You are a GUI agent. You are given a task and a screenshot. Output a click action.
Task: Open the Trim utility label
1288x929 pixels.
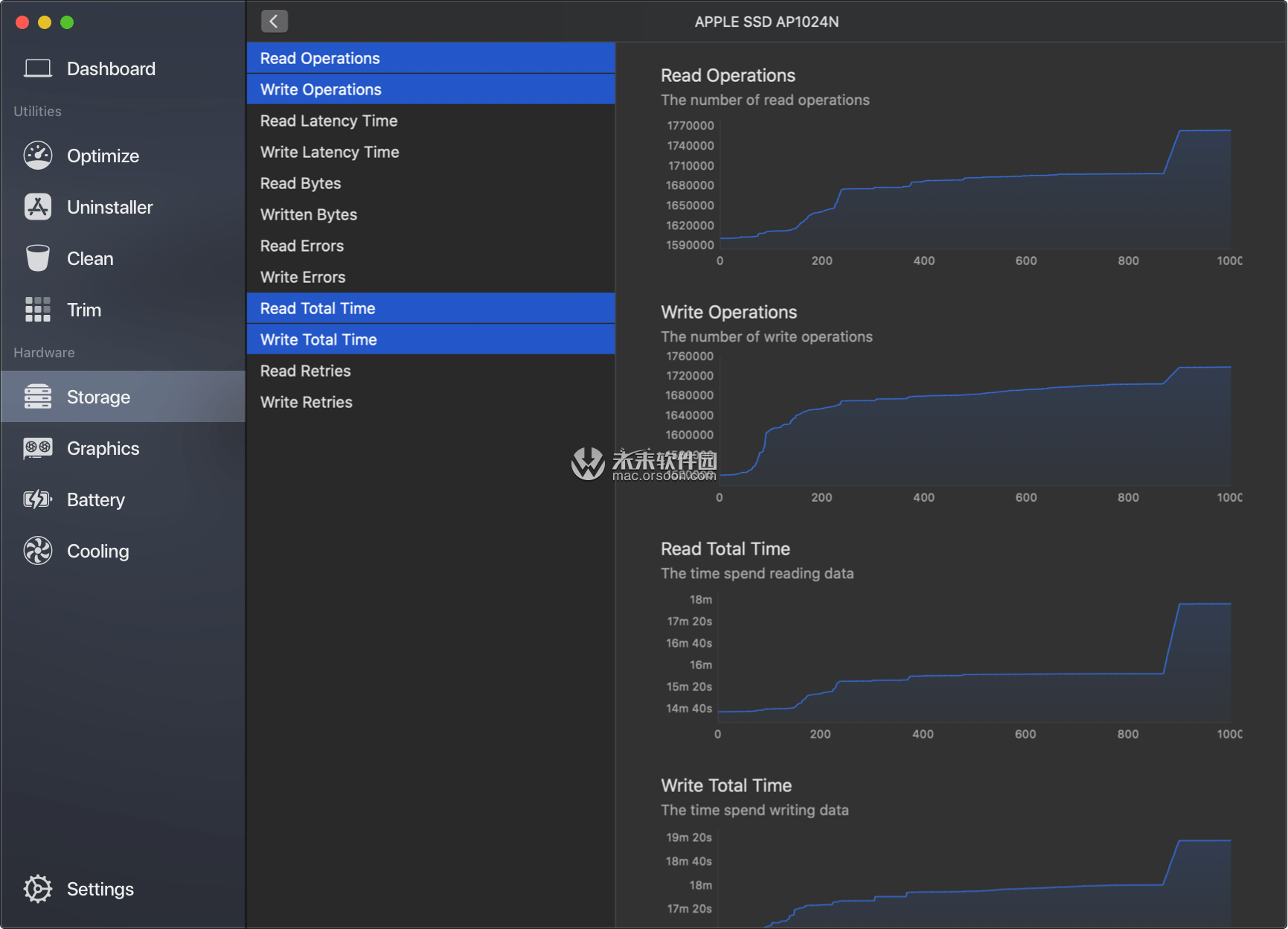[84, 310]
